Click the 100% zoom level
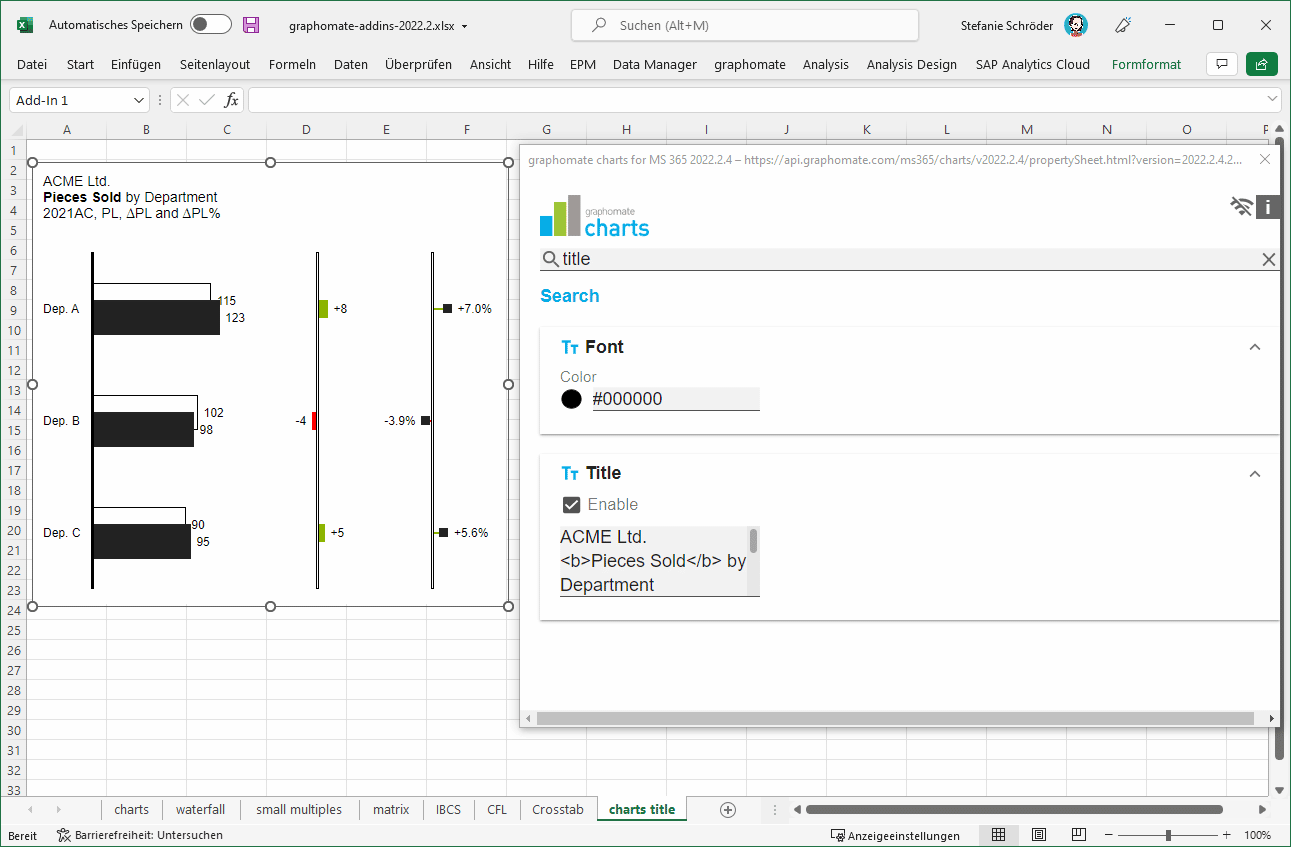Image resolution: width=1291 pixels, height=847 pixels. 1257,835
